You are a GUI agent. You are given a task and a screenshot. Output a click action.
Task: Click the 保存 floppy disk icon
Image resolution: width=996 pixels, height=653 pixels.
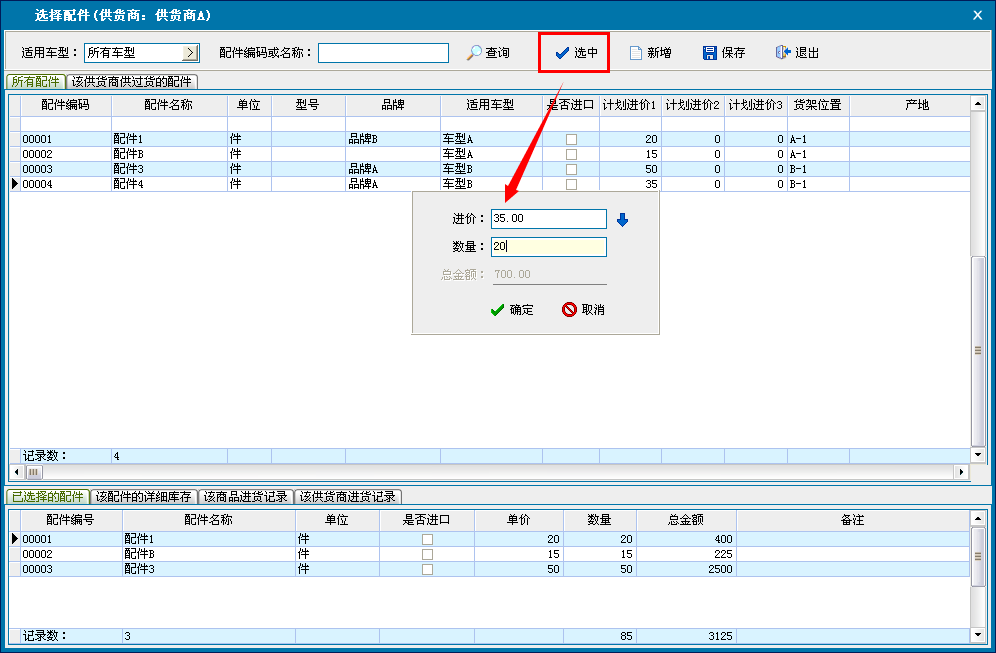(710, 53)
